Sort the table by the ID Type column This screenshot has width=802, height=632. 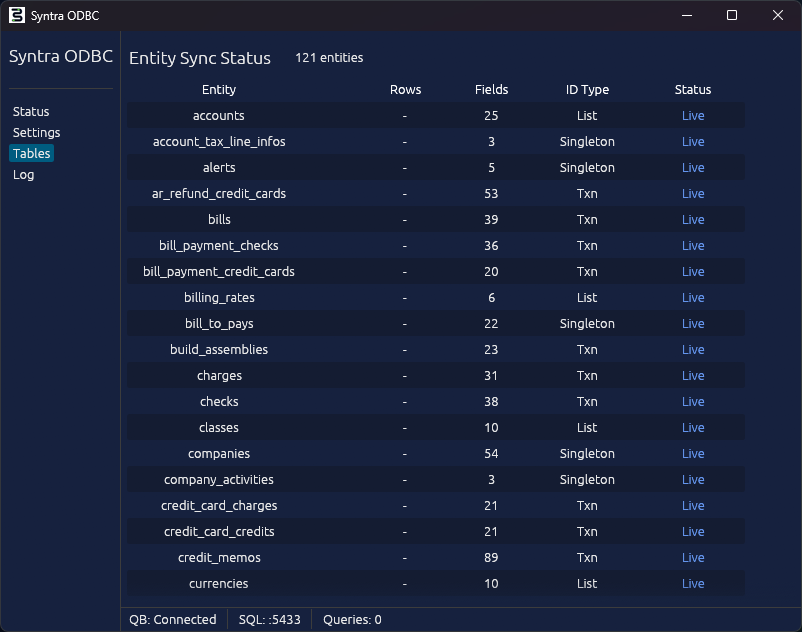click(587, 89)
